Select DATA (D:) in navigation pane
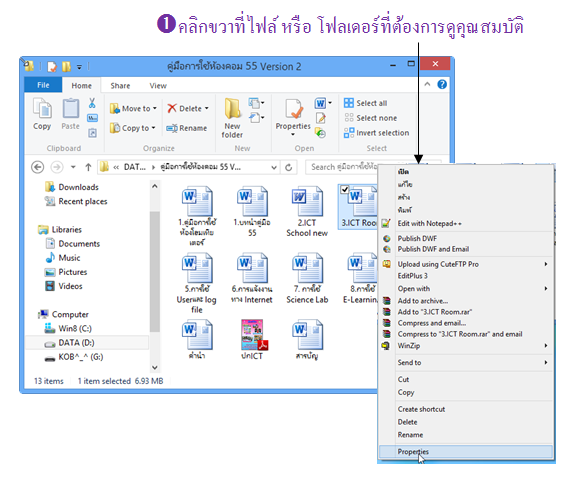Image resolution: width=577 pixels, height=478 pixels. [76, 343]
